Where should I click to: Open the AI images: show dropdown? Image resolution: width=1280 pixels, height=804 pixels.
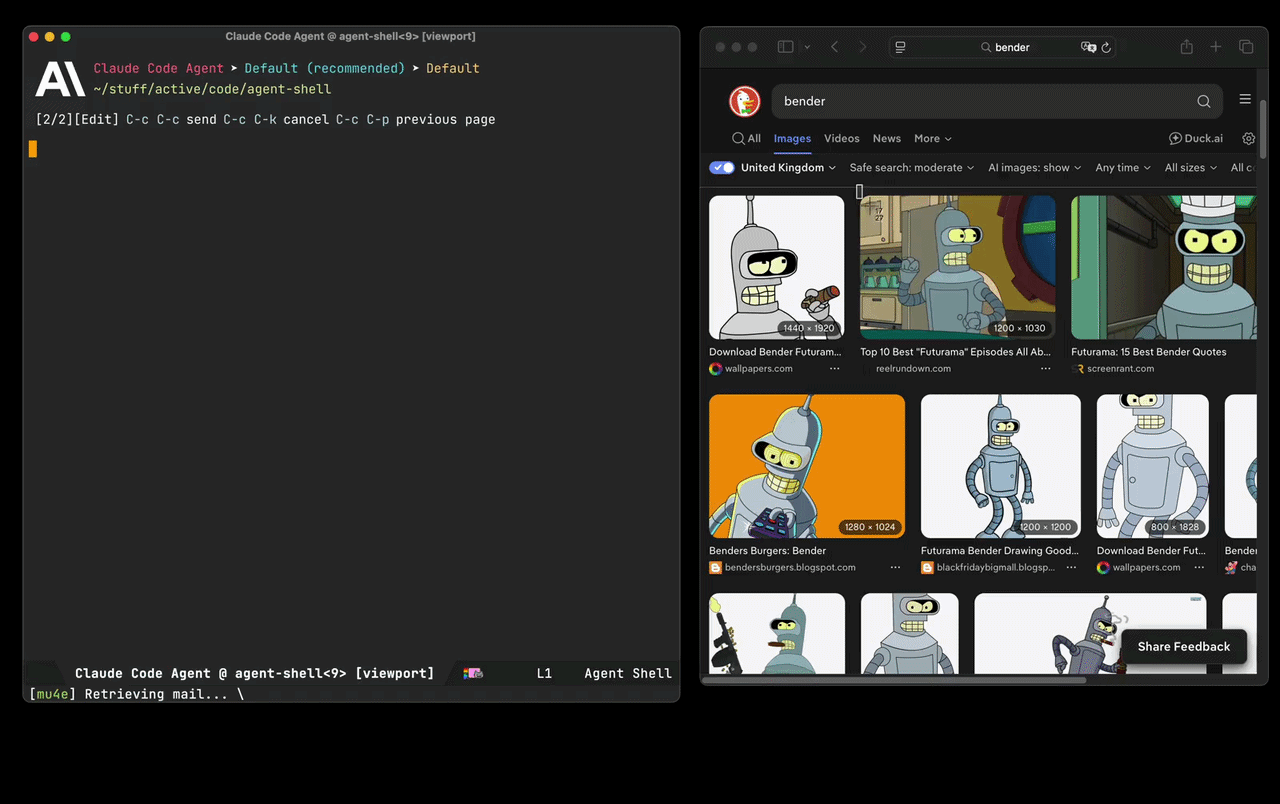[x=1034, y=168]
